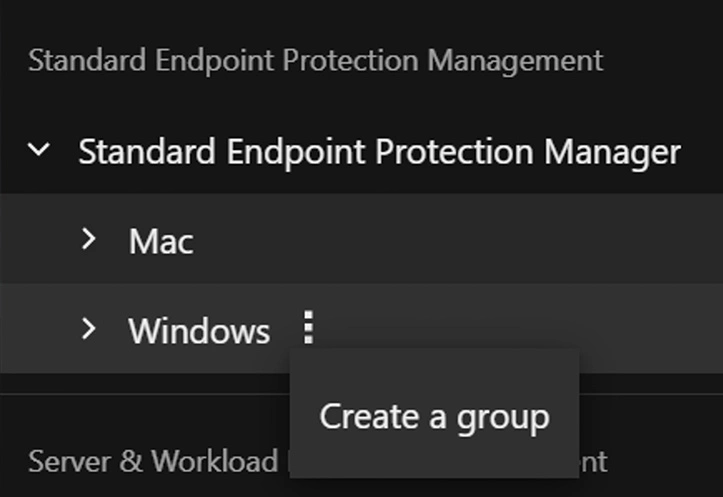
Task: Expand the Windows group chevron
Action: click(88, 329)
